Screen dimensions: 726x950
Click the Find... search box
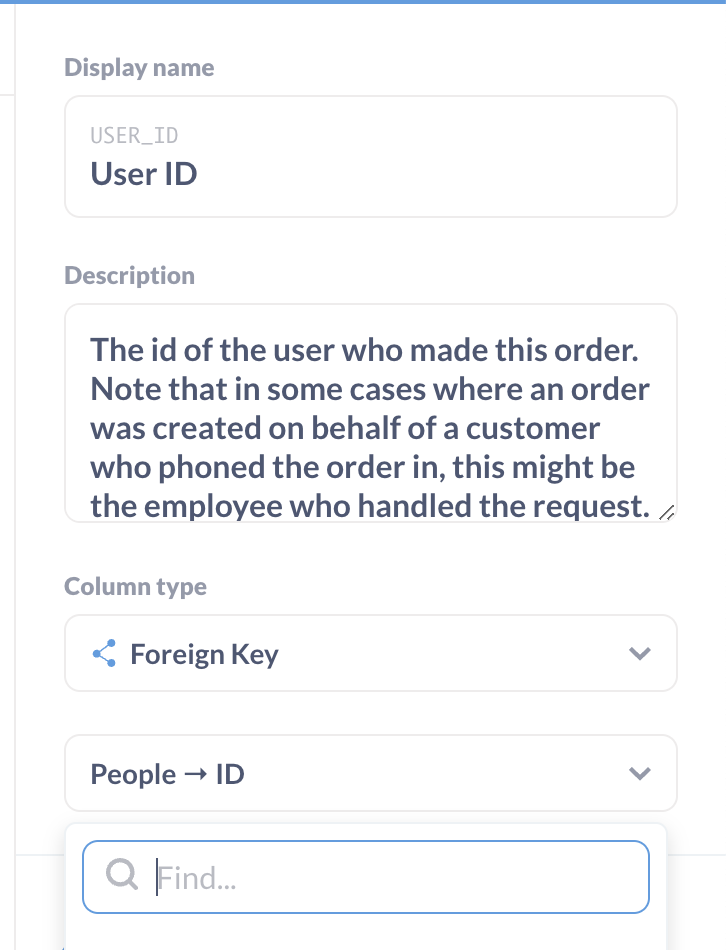[x=366, y=876]
